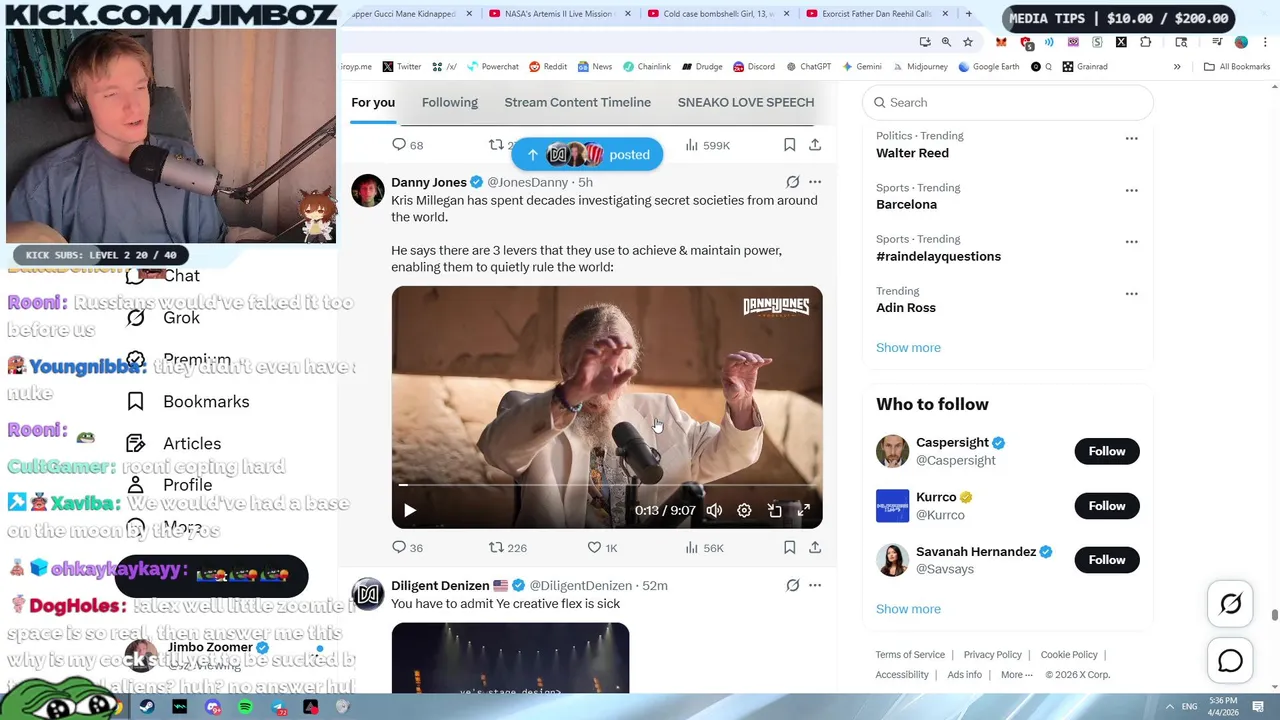Enter fullscreen on the Danny Jones video
This screenshot has width=1280, height=720.
[x=803, y=511]
